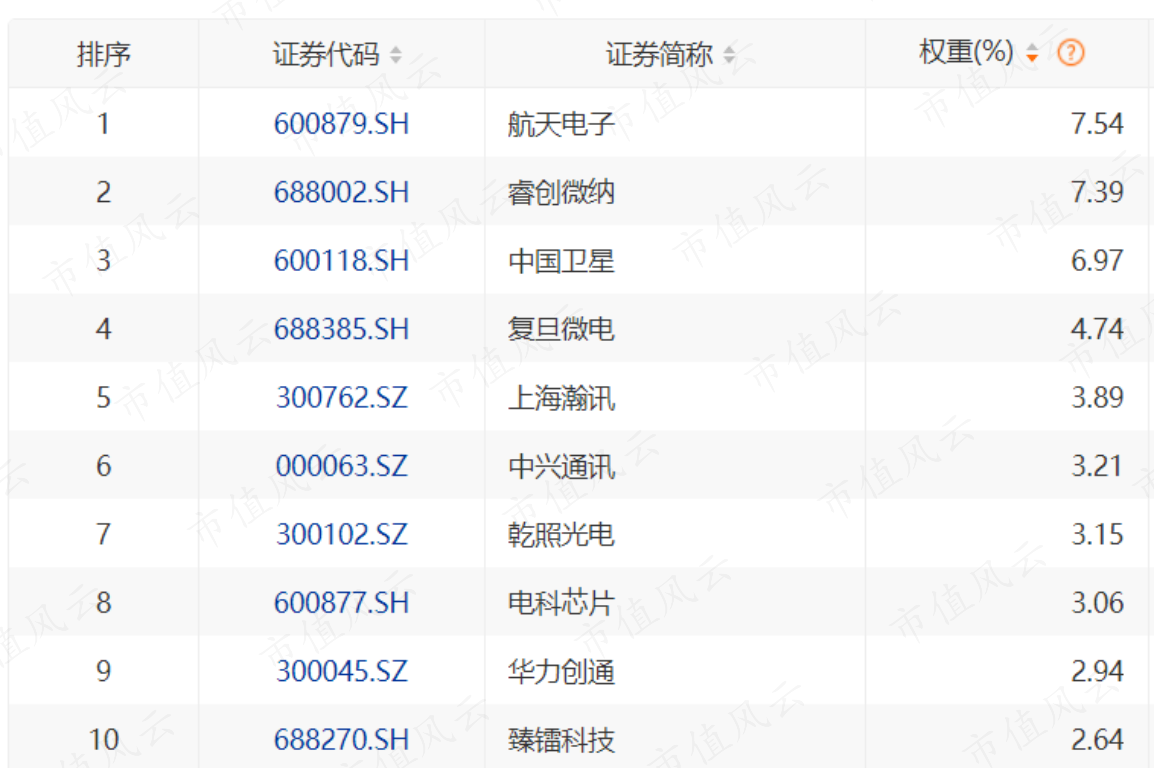Viewport: 1154px width, 768px height.
Task: Click rank number 5 in 上海瀚讯 row
Action: [x=104, y=397]
